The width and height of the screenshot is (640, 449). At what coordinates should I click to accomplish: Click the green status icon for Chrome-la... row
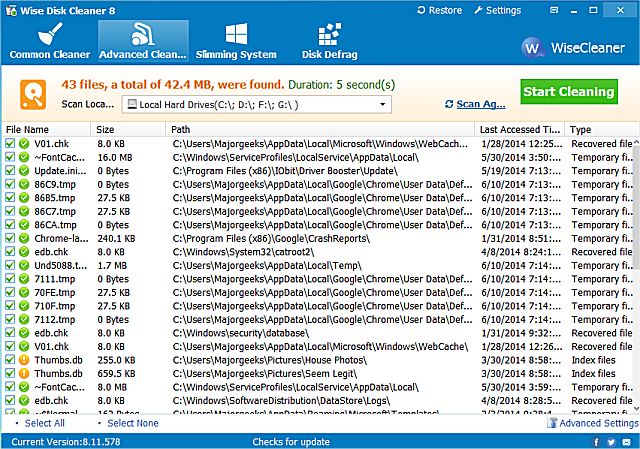pyautogui.click(x=24, y=238)
